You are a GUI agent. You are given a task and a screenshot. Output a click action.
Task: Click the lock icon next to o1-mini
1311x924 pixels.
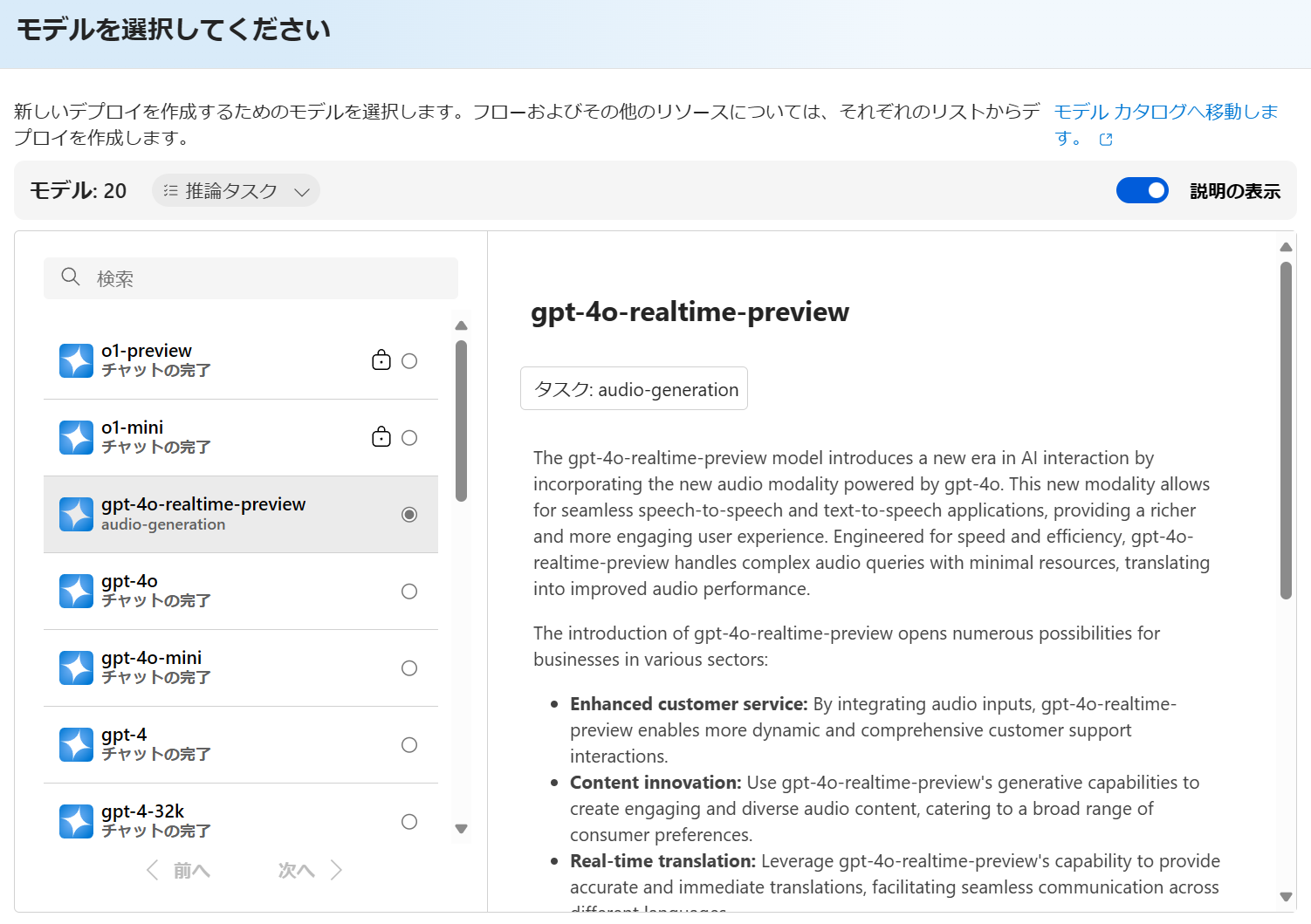381,436
